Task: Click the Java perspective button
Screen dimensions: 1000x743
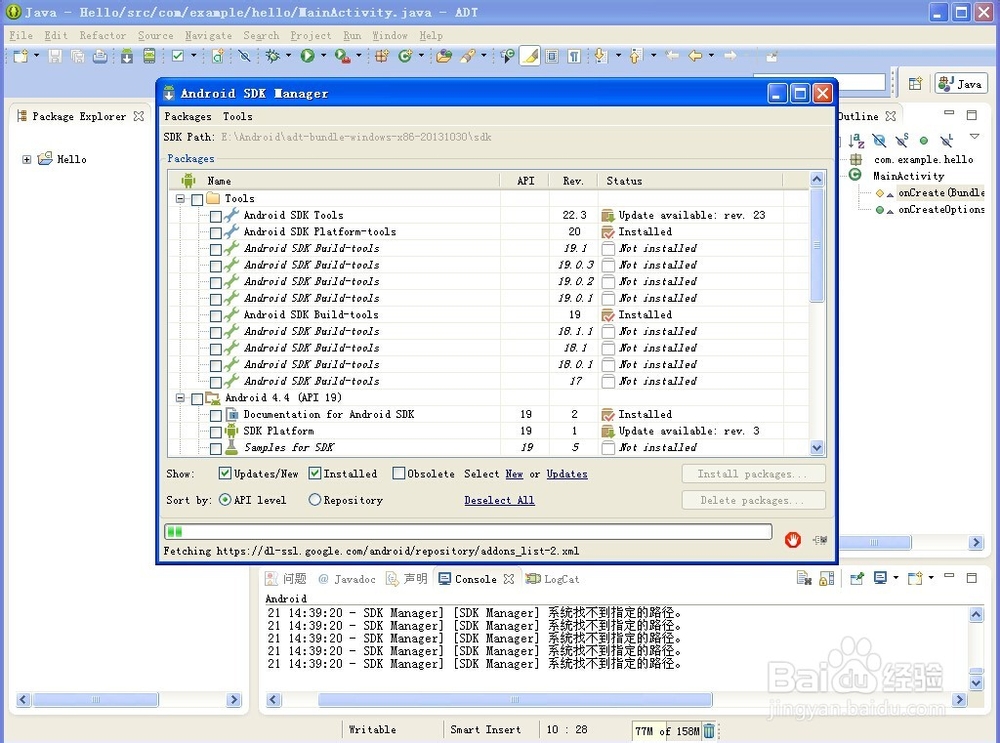Action: click(961, 84)
